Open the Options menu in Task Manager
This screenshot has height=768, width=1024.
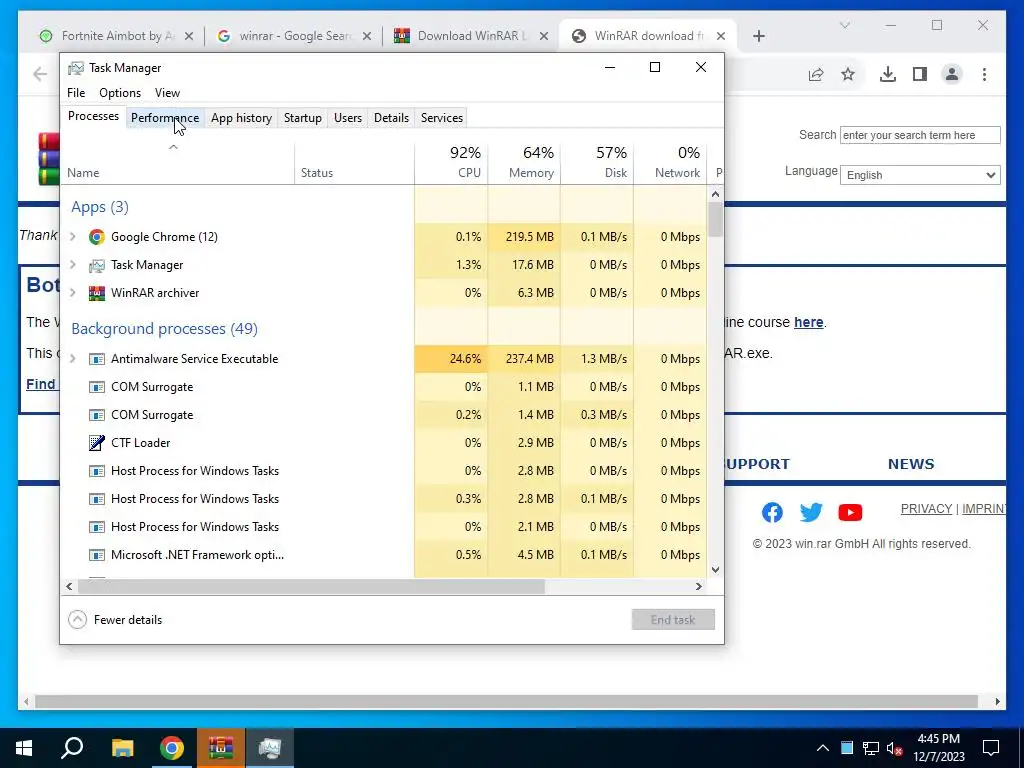click(x=120, y=93)
